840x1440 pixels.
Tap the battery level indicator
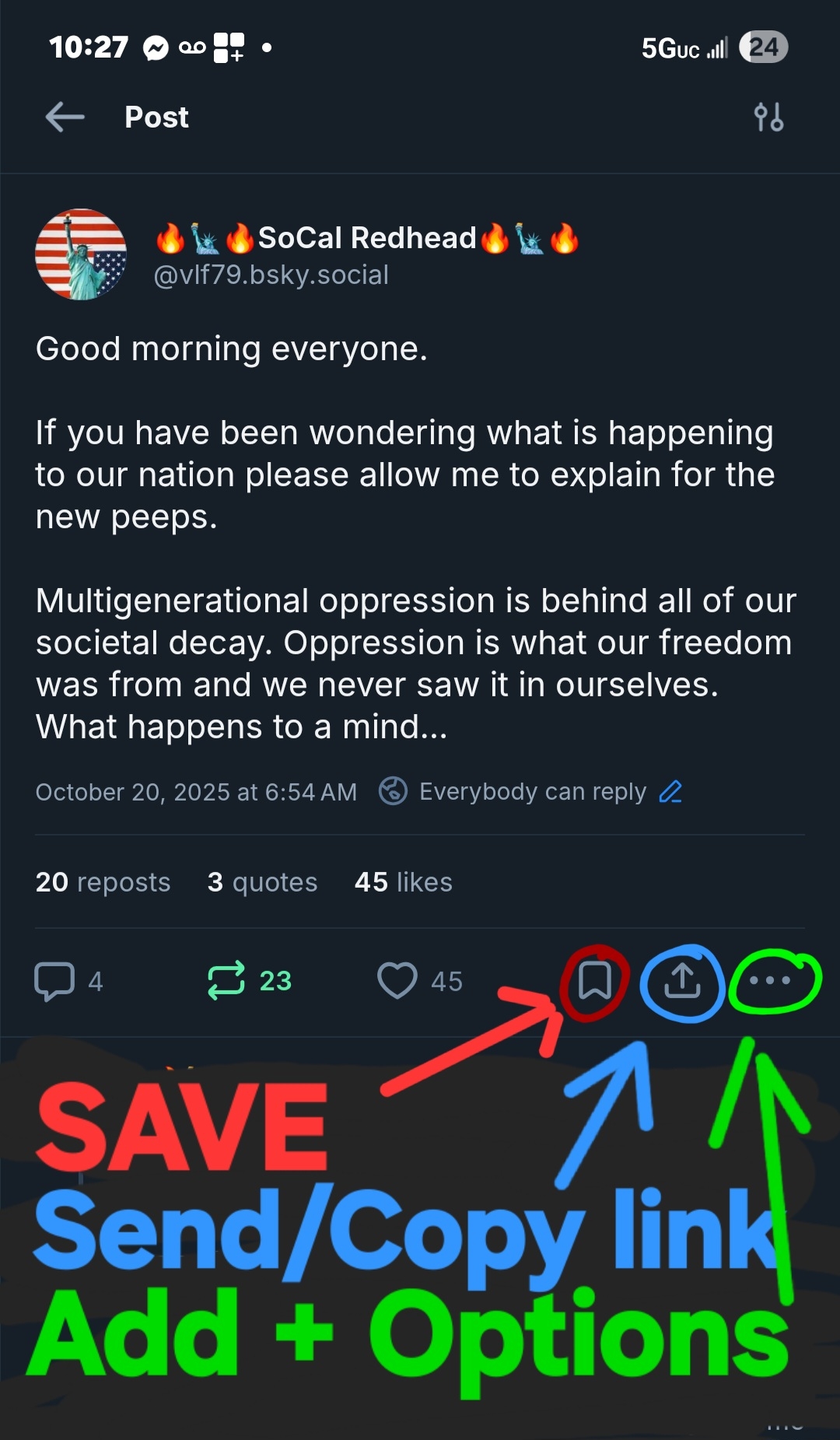pos(763,47)
